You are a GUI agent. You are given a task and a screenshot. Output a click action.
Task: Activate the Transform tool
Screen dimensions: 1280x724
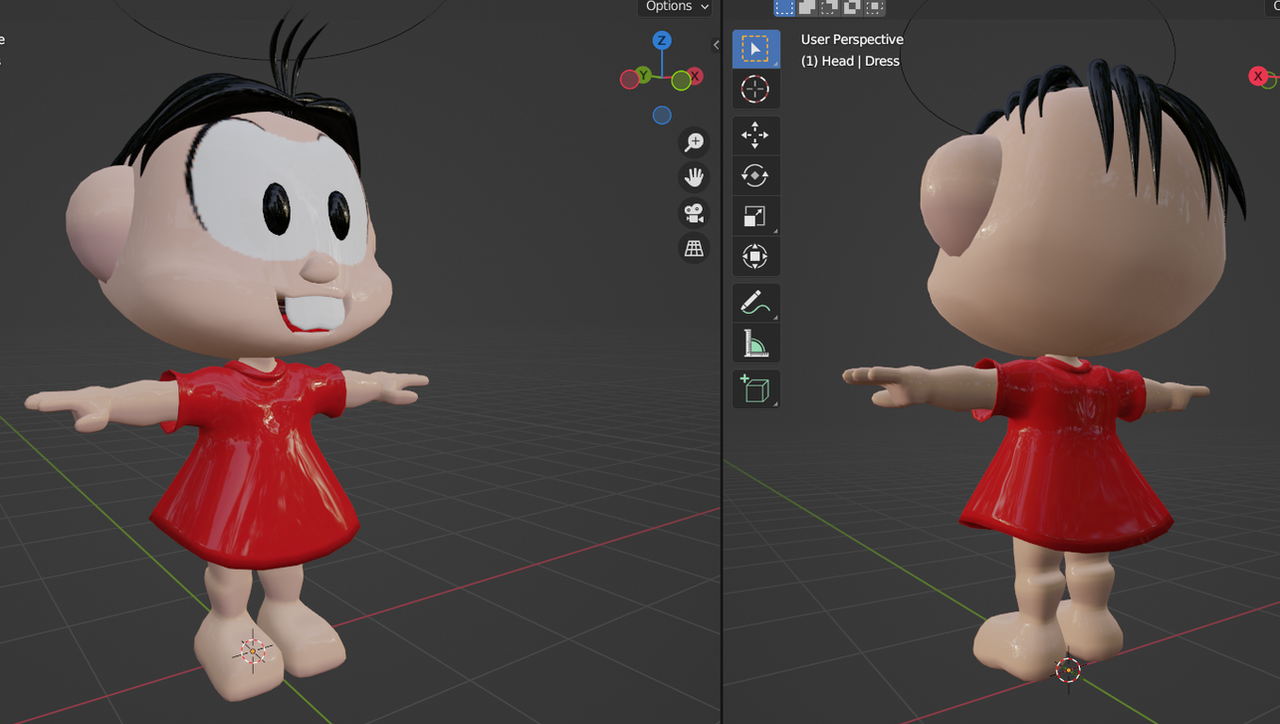[755, 256]
